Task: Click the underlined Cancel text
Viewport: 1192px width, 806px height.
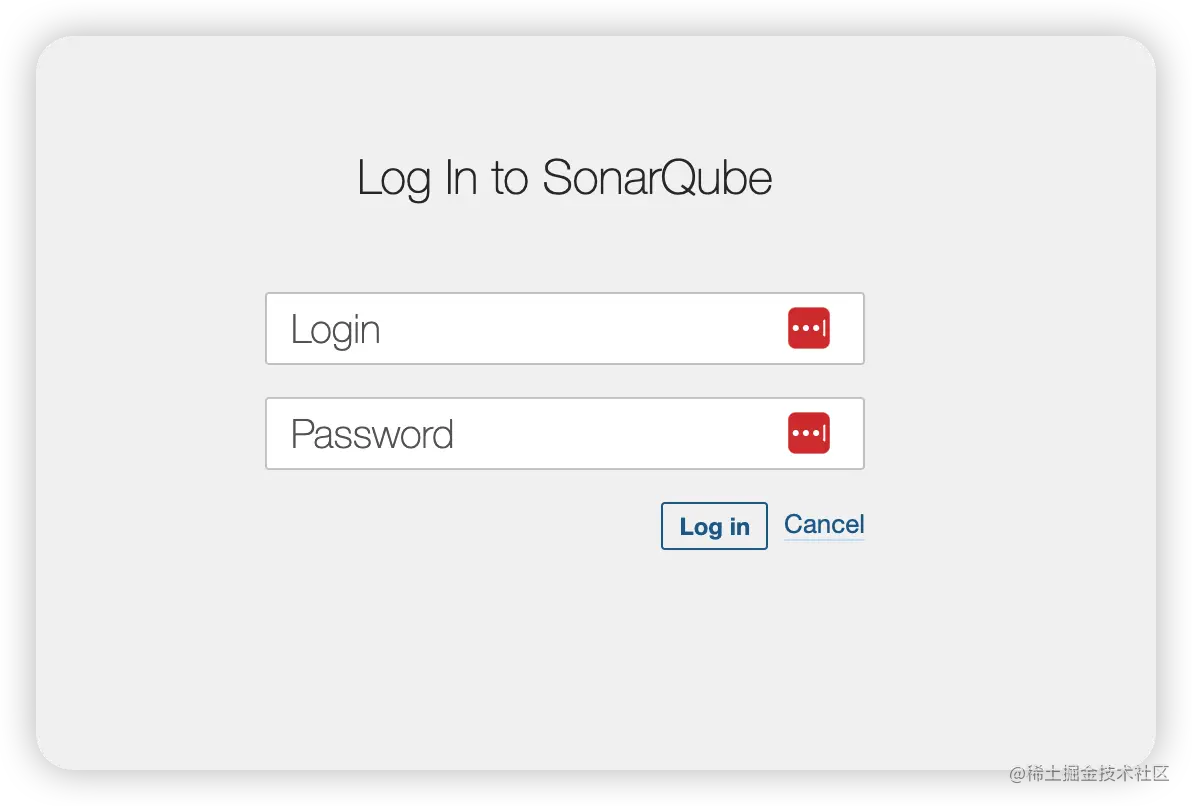Action: (x=823, y=524)
